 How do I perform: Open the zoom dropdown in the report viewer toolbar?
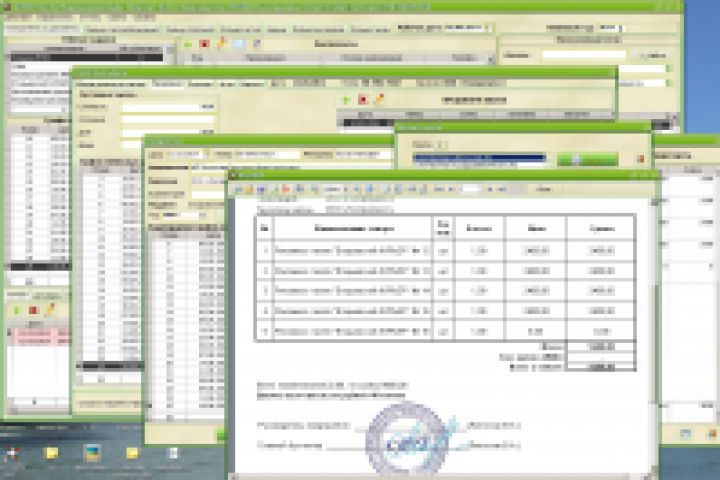(x=335, y=189)
